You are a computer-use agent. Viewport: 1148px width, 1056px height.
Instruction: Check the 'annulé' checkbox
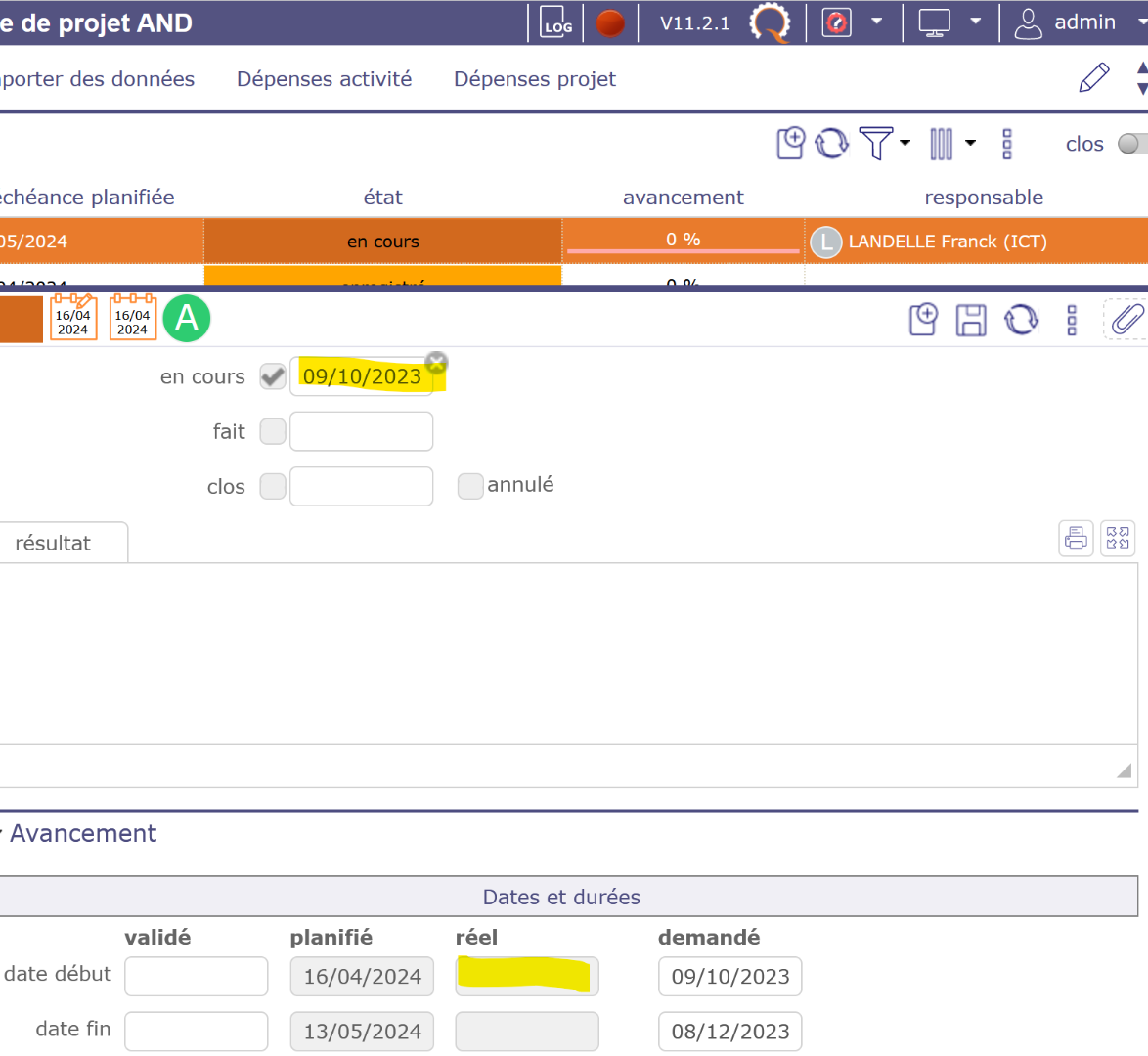point(470,486)
